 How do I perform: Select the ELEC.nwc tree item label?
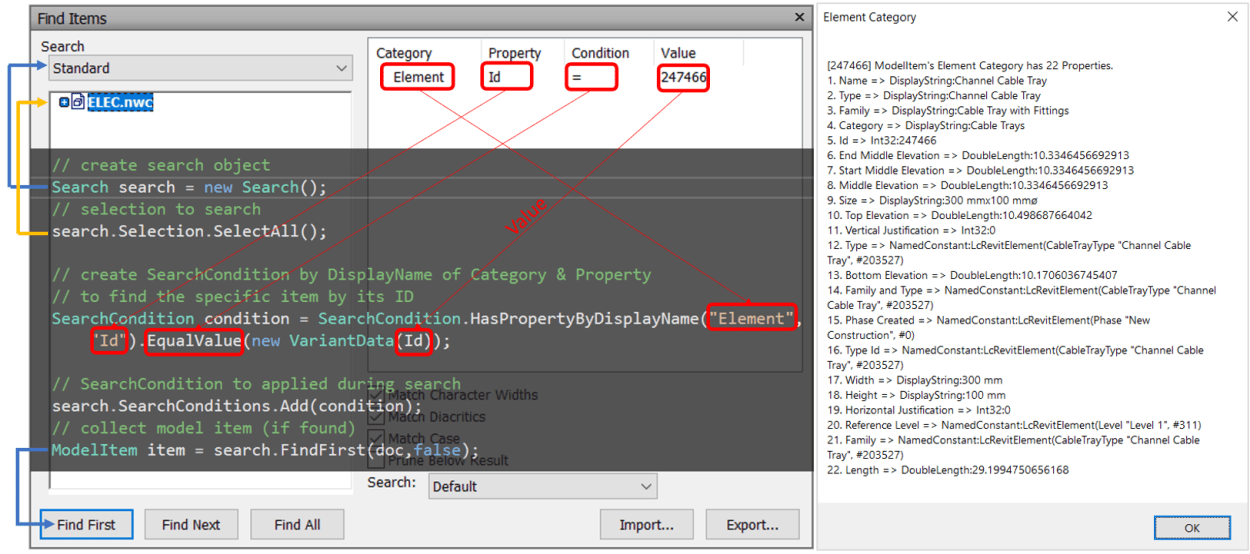pyautogui.click(x=120, y=103)
